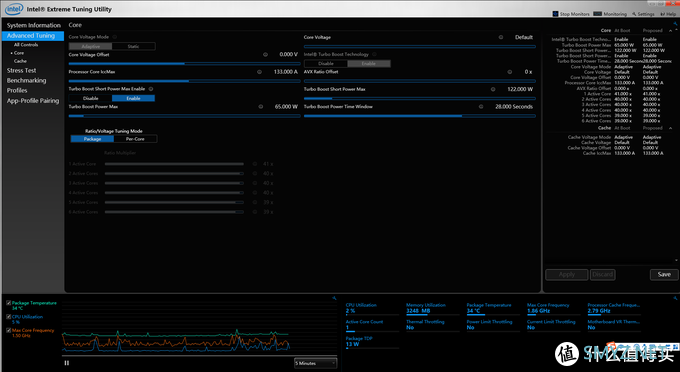Screen dimensions: 680x372
Task: Click the Discard button
Action: click(x=602, y=274)
